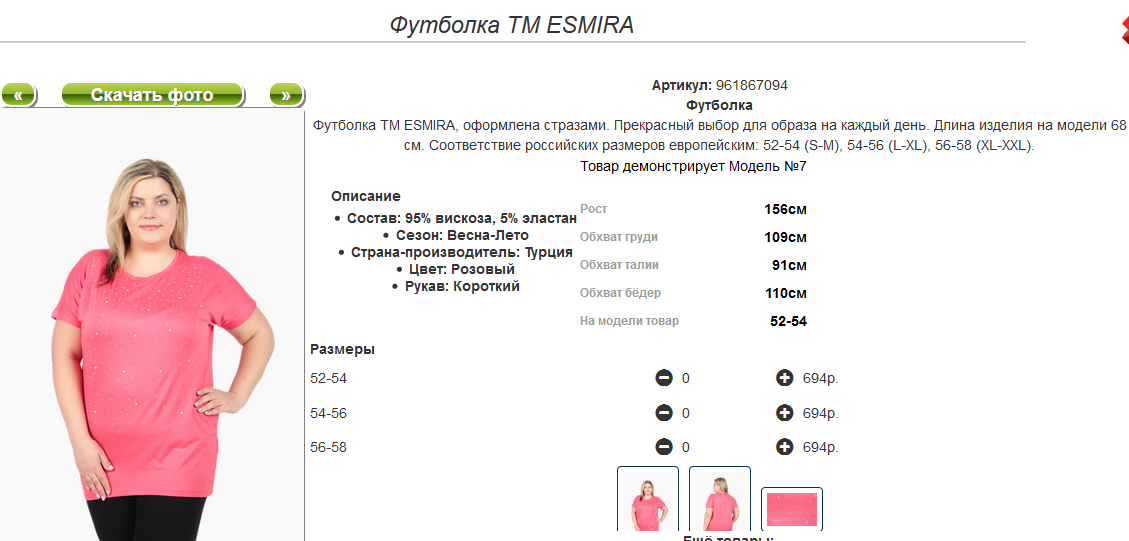Click the Обхват бёдер value 110см
The height and width of the screenshot is (541, 1129).
coord(786,293)
